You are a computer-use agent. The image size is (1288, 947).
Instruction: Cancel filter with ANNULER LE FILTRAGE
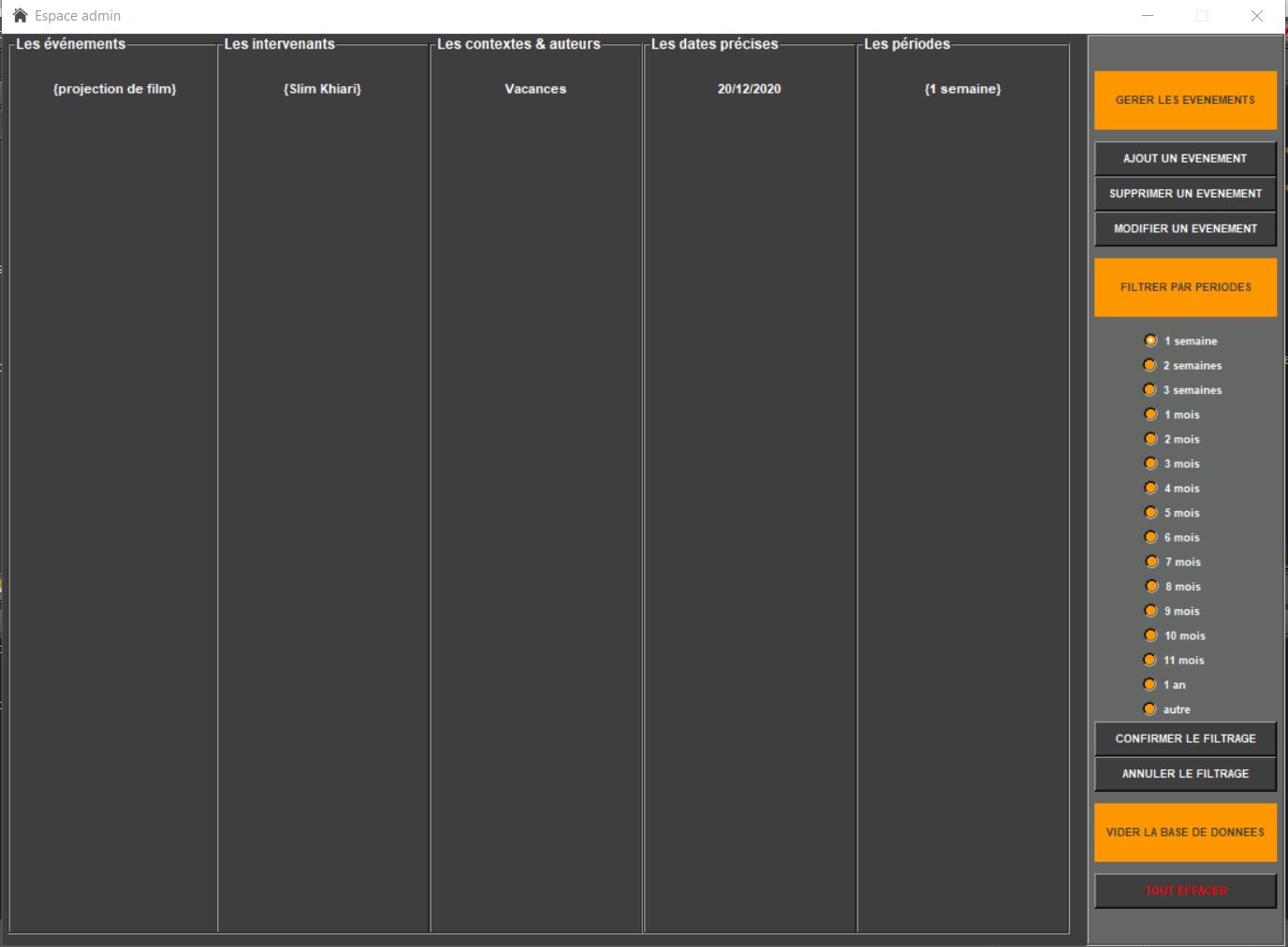[x=1185, y=774]
